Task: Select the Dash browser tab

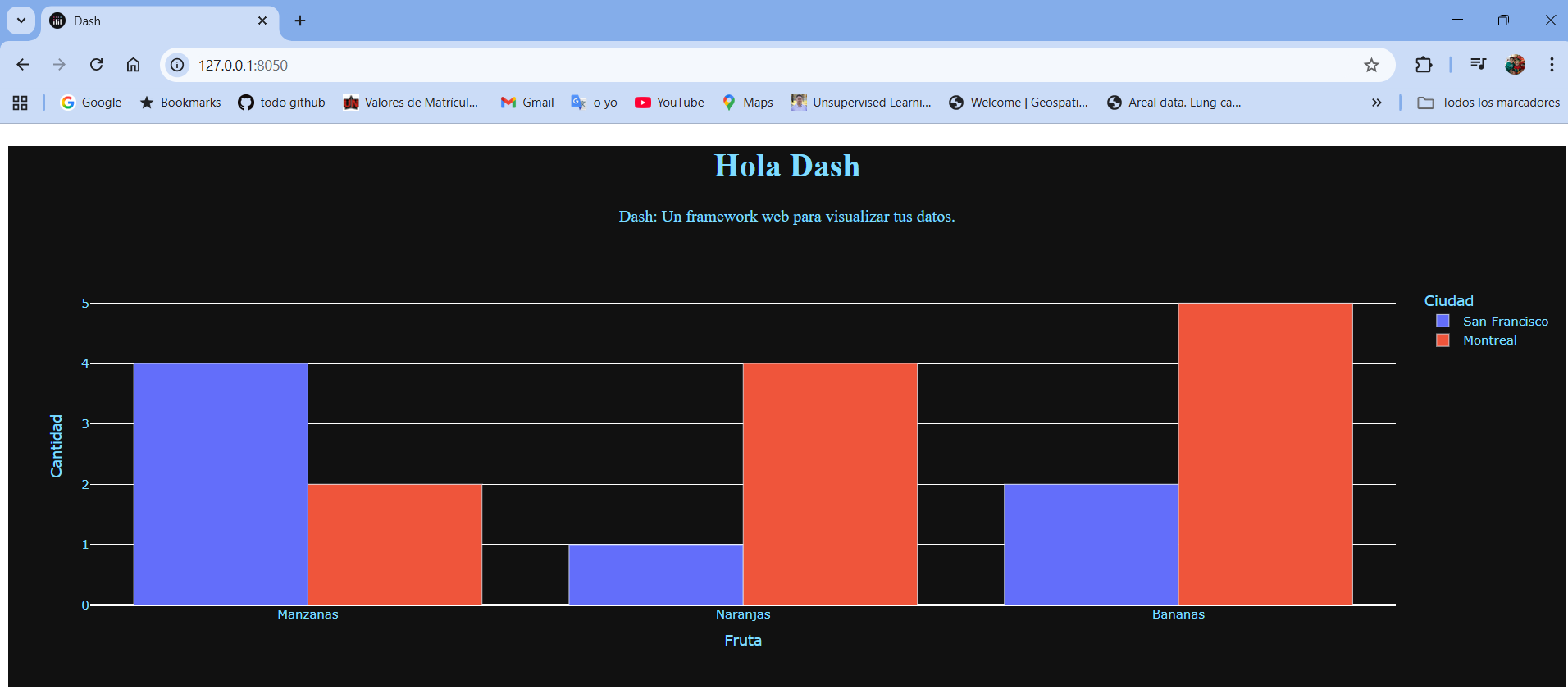Action: (160, 21)
